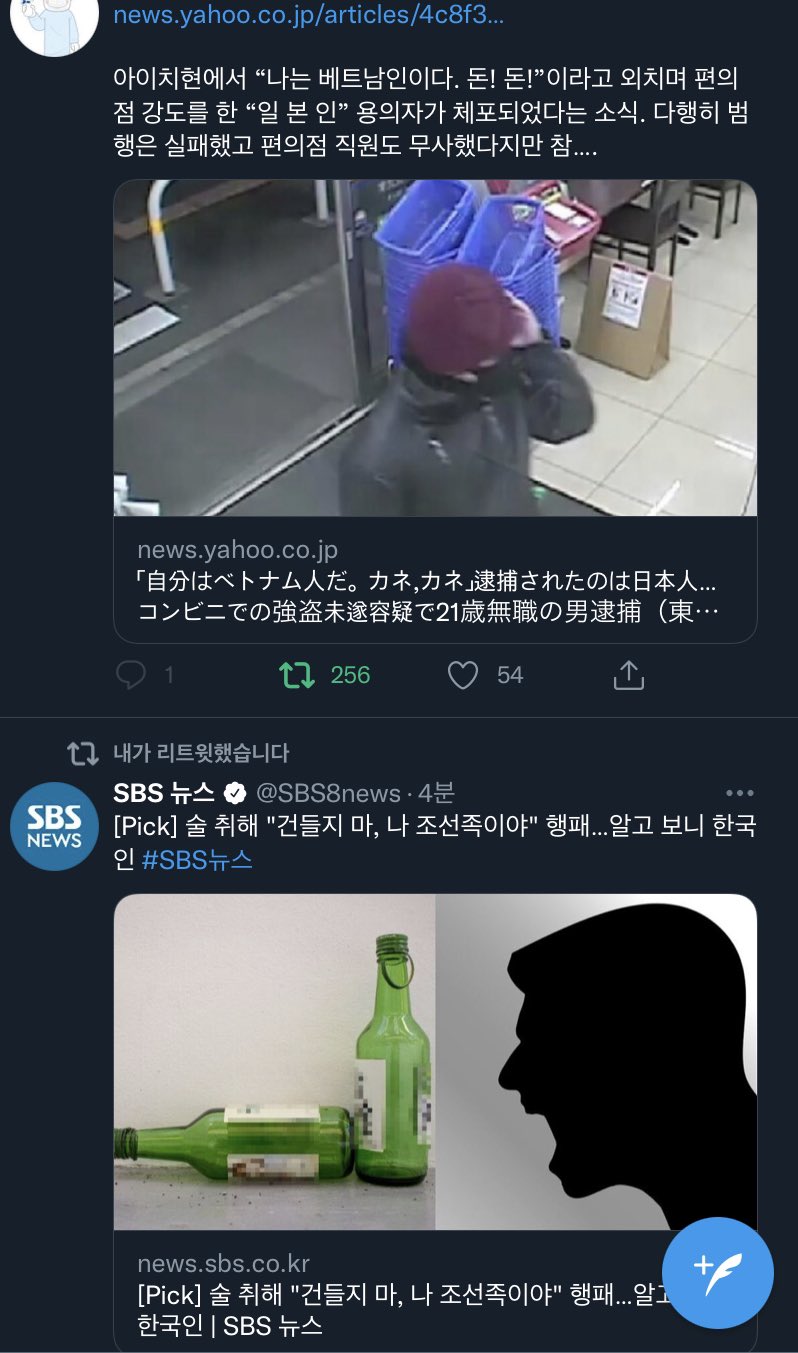Open the SBS News profile avatar
This screenshot has height=1353, width=798.
(x=54, y=826)
